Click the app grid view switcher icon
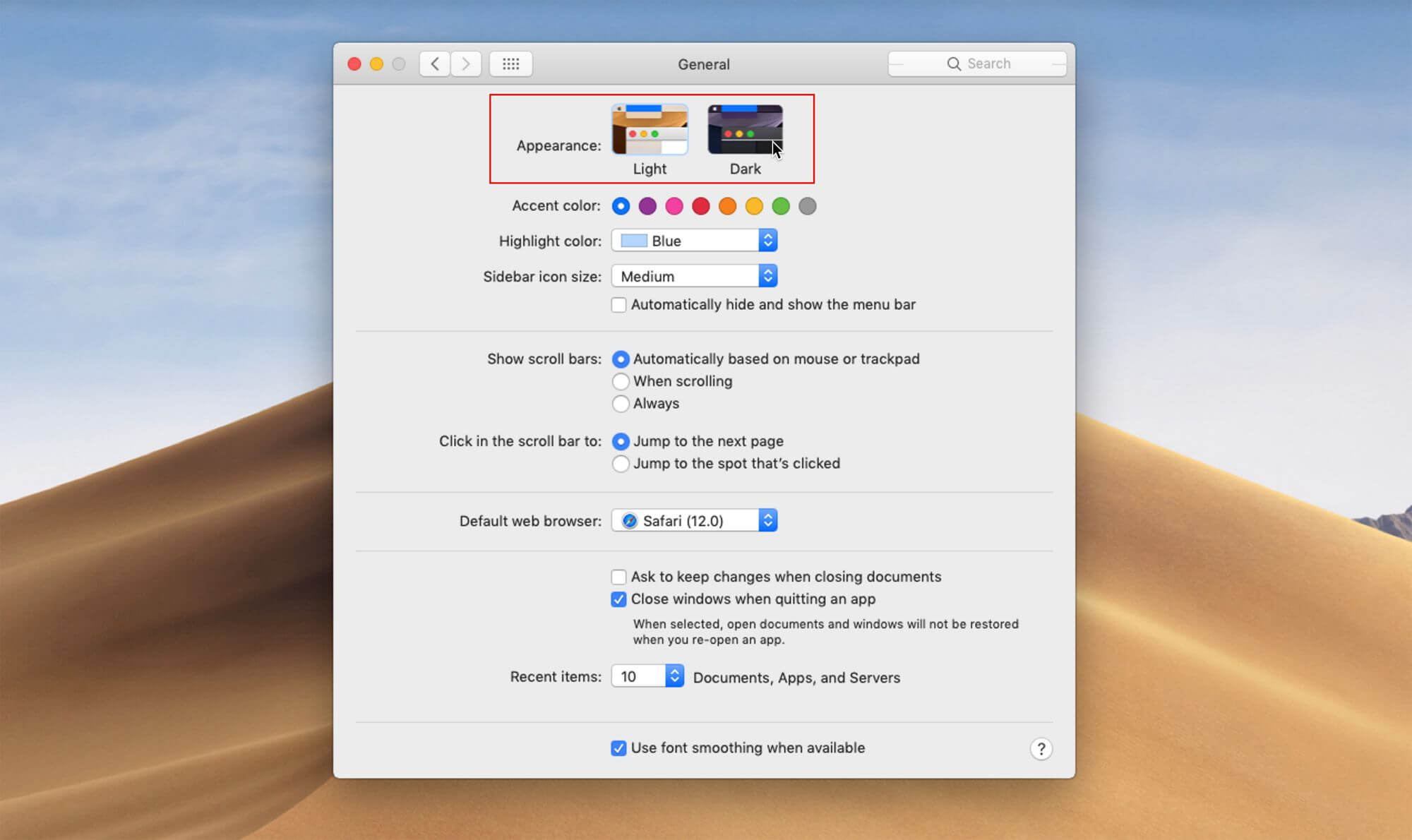 pos(511,64)
